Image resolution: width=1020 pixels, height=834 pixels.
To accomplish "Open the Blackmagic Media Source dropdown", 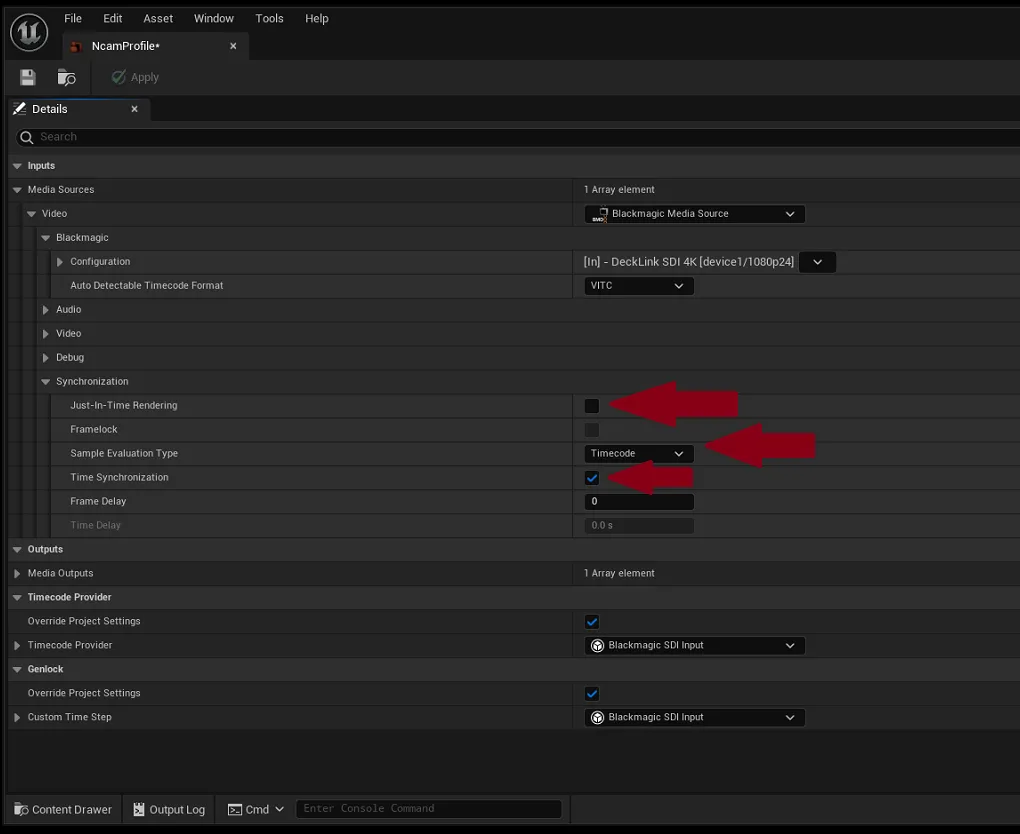I will (695, 214).
